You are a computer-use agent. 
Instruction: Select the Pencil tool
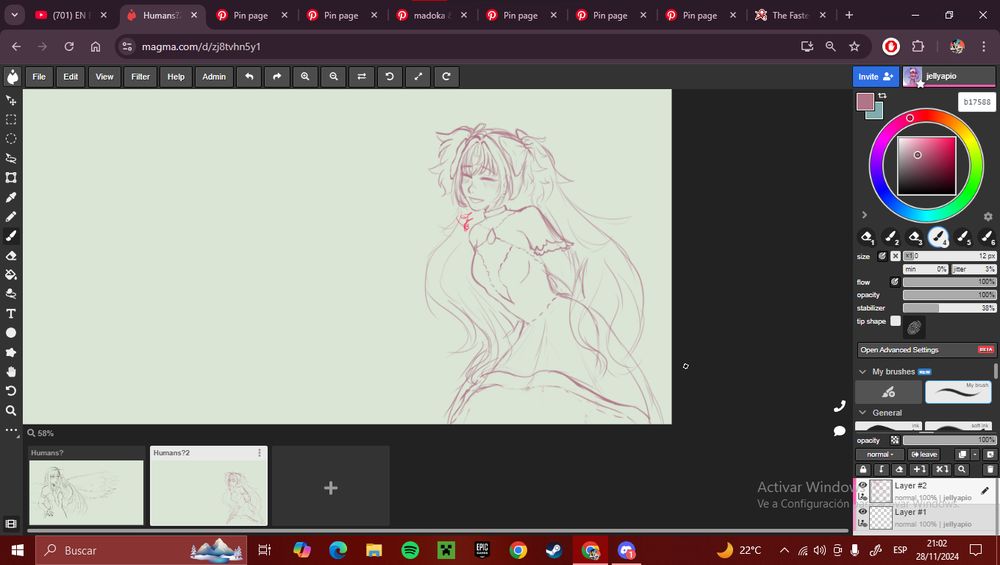pyautogui.click(x=11, y=217)
